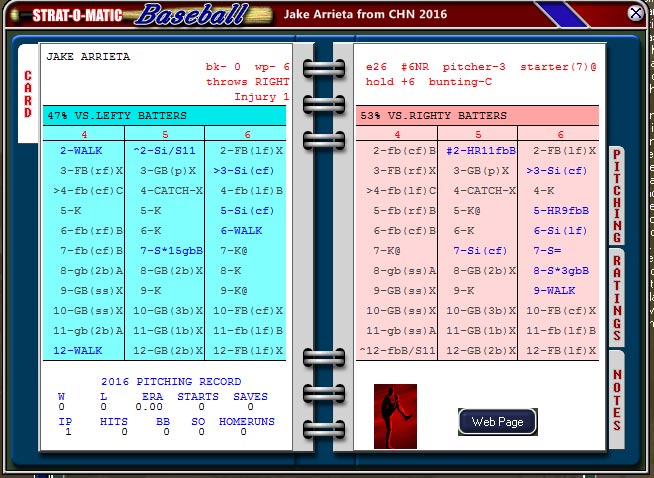The width and height of the screenshot is (654, 478).
Task: Click '7-S=' in righty column 6
Action: point(547,251)
